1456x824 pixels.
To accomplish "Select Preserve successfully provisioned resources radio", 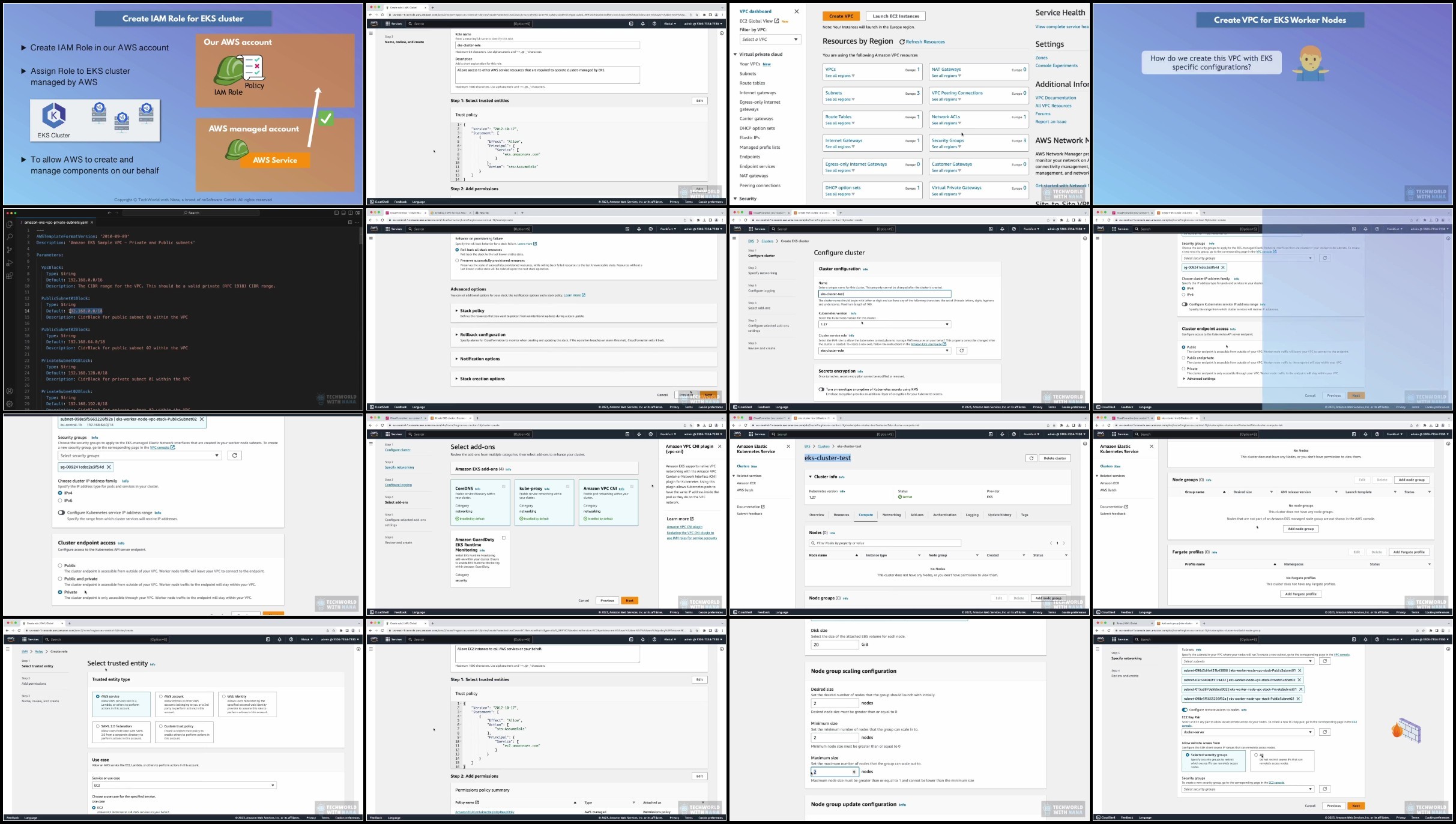I will point(457,260).
